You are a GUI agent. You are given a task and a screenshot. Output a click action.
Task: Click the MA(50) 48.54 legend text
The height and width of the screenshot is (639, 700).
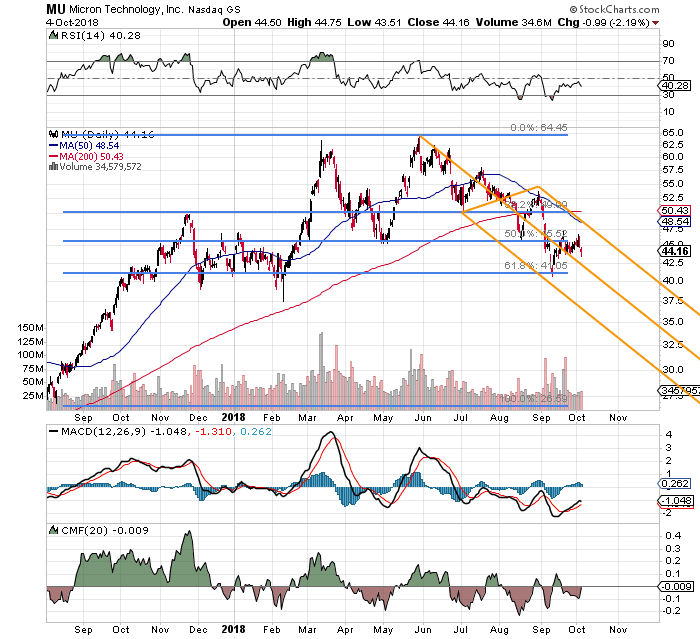click(90, 146)
